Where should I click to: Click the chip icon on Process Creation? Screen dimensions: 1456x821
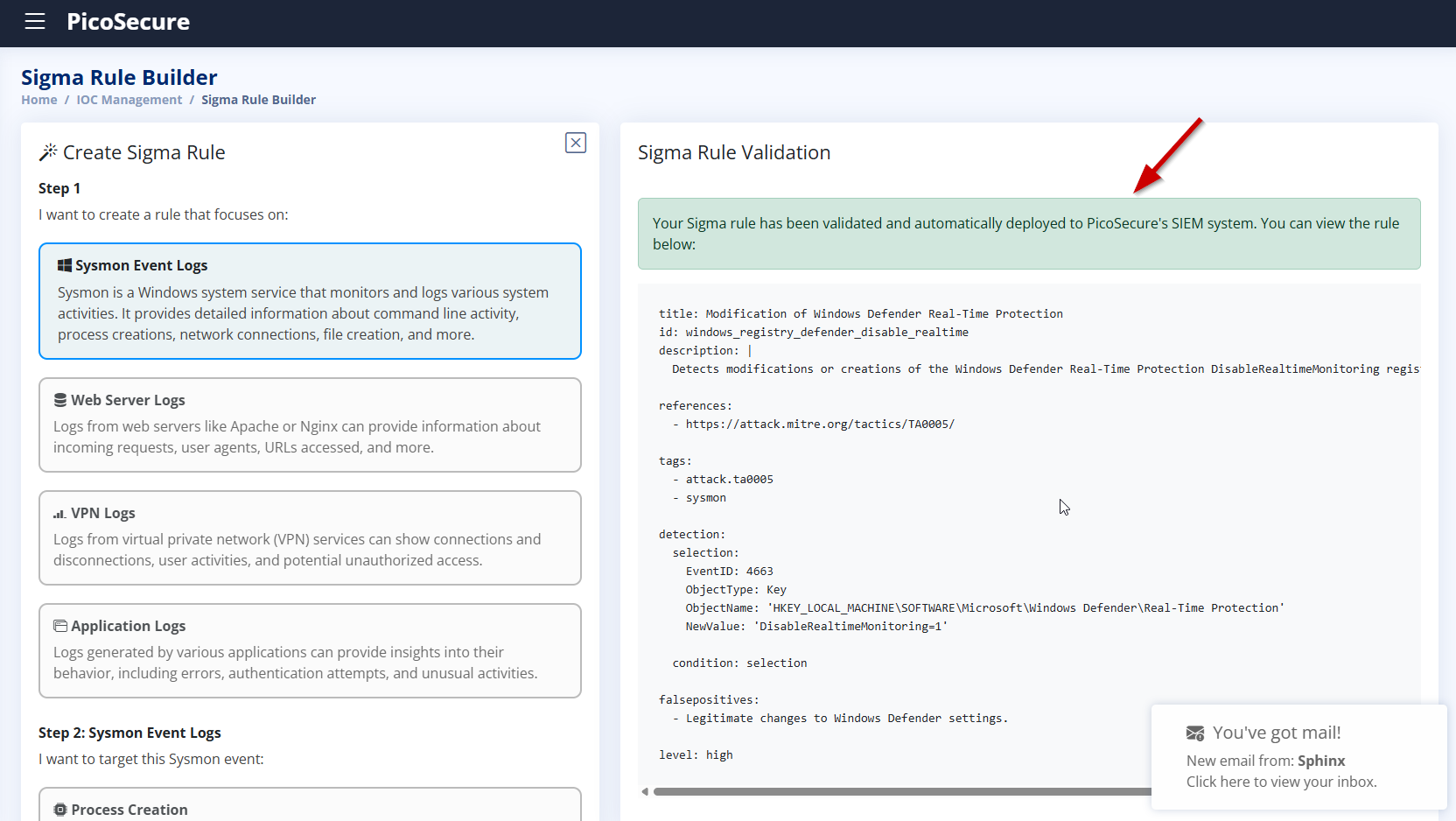[x=60, y=810]
